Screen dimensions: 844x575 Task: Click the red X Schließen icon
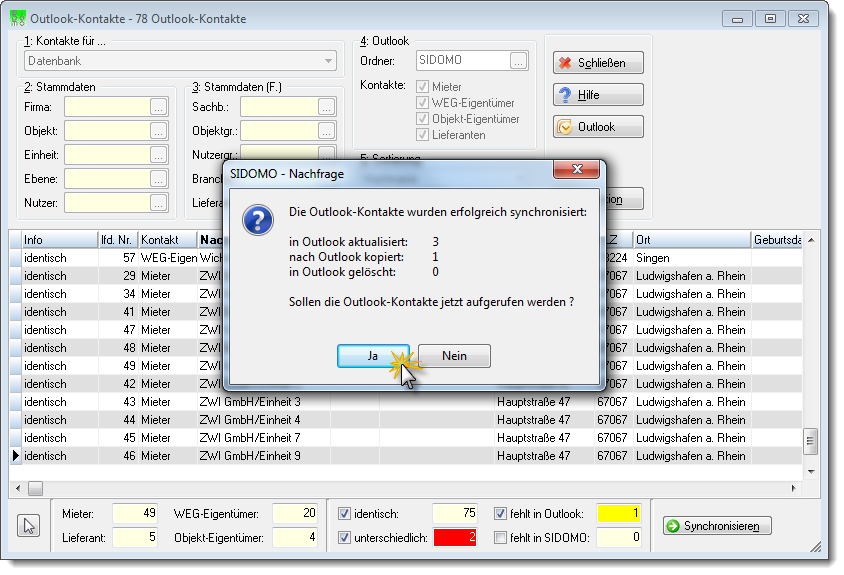565,63
